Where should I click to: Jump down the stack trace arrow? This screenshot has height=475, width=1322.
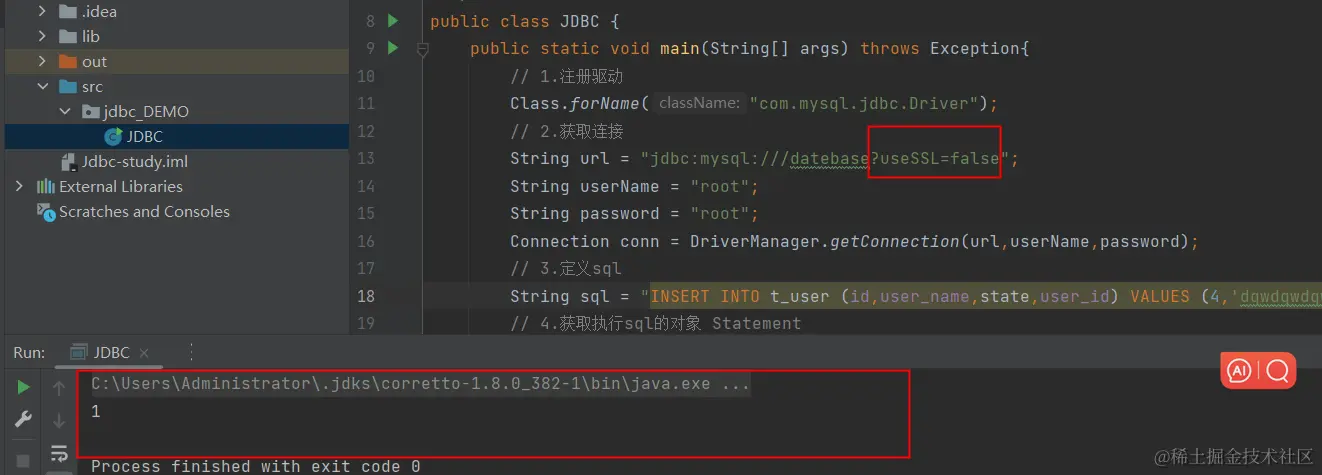click(x=58, y=420)
